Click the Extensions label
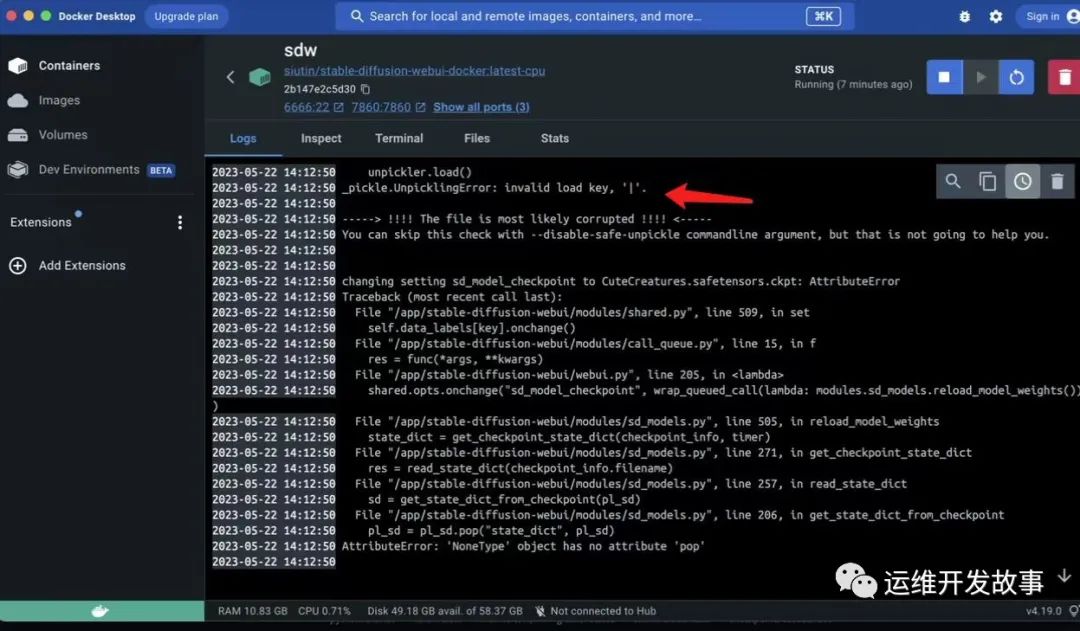 click(41, 223)
